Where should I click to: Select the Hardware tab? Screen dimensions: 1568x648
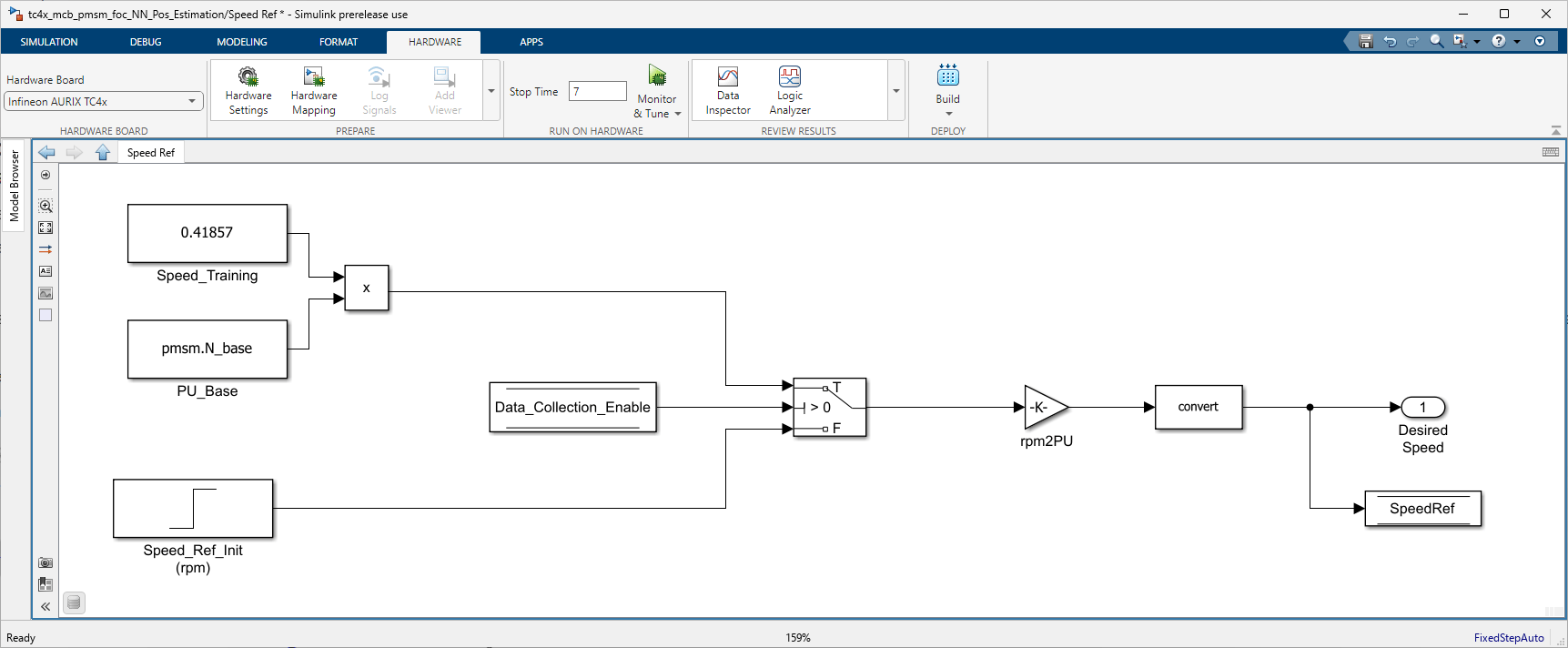pos(435,42)
